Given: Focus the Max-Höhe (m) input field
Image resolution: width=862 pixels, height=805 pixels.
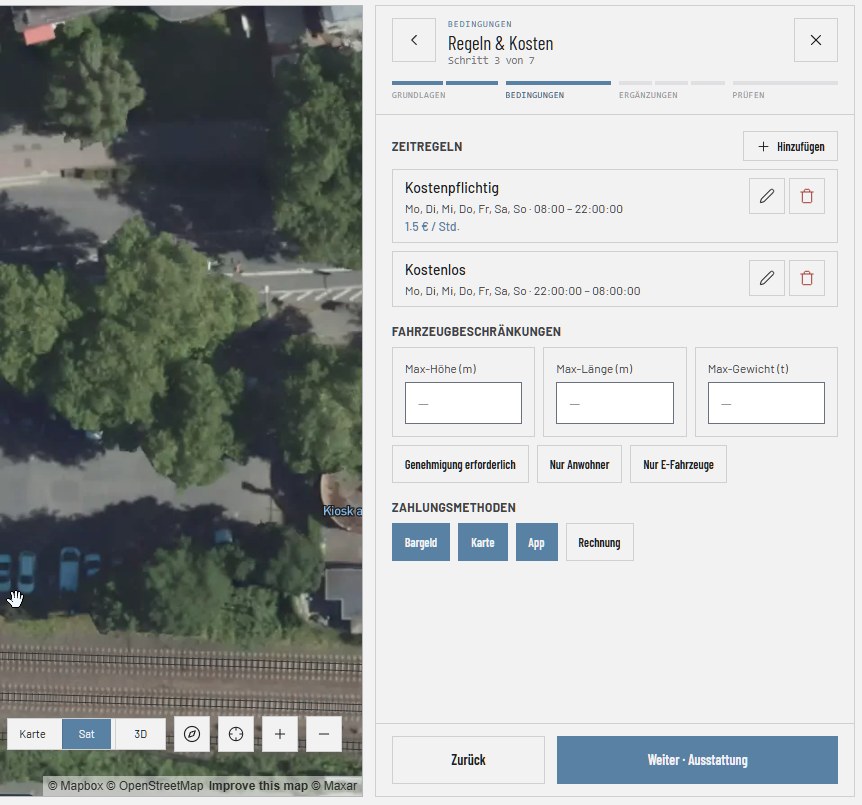Looking at the screenshot, I should pos(463,403).
